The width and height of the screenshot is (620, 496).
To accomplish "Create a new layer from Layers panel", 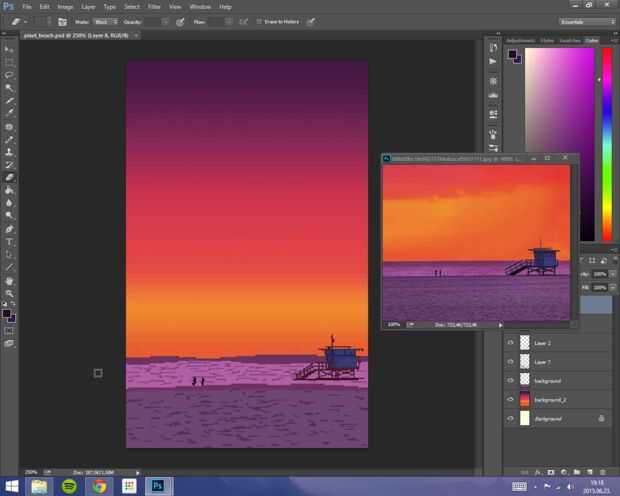I will coord(590,472).
